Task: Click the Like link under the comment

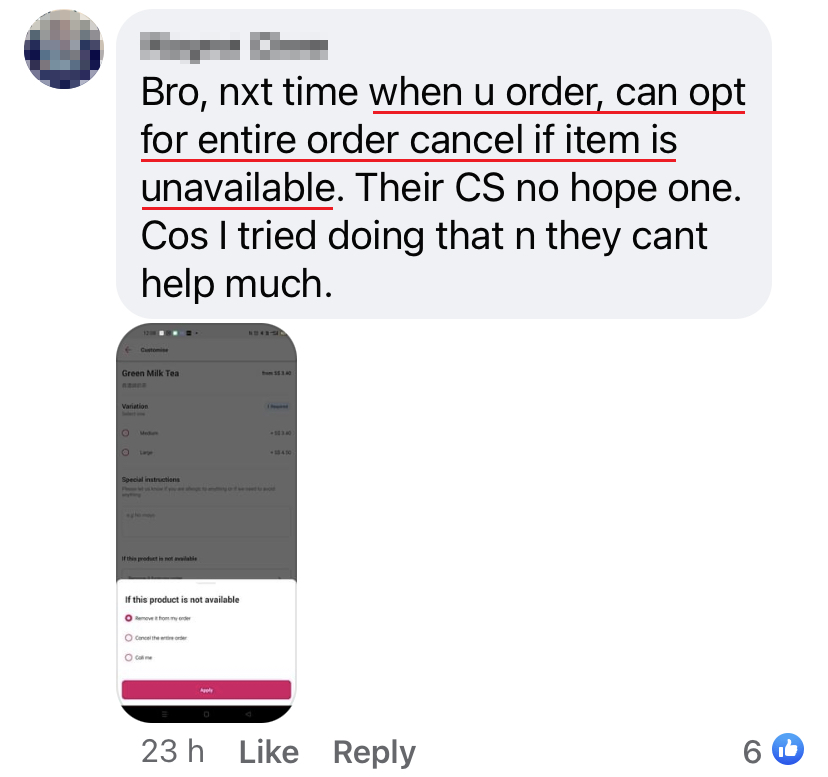Action: [x=269, y=752]
